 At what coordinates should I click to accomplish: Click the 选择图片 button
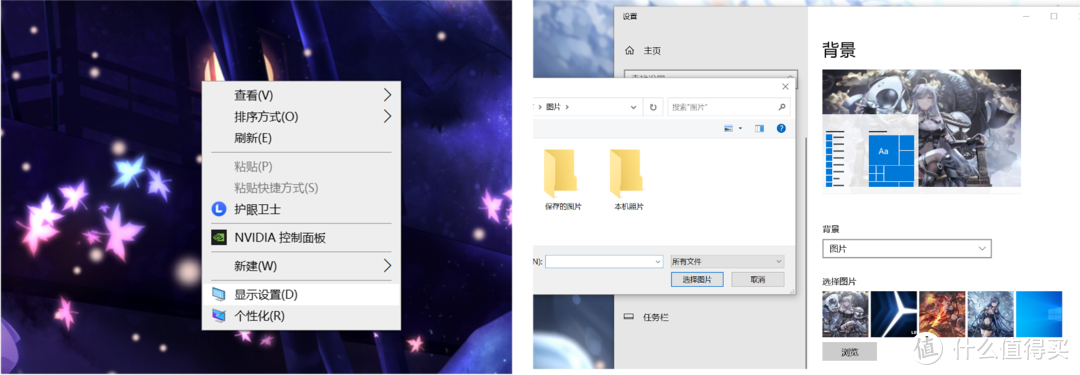point(696,280)
